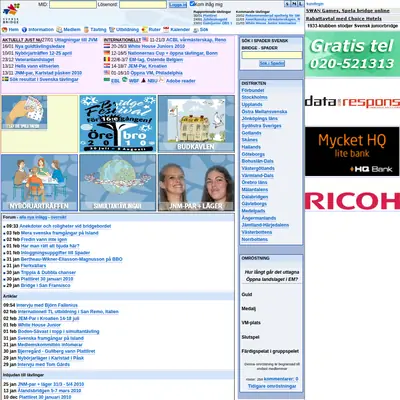
Task: Open the Gotlands district link
Action: tap(251, 133)
